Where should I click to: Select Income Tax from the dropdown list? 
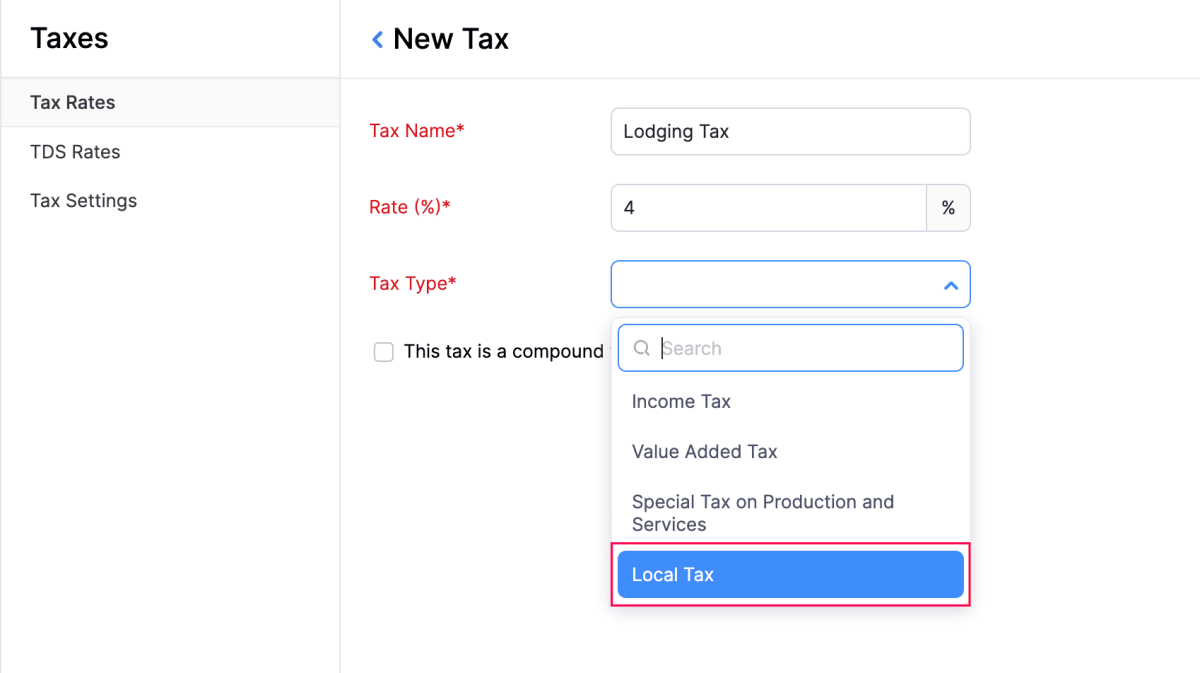click(790, 401)
